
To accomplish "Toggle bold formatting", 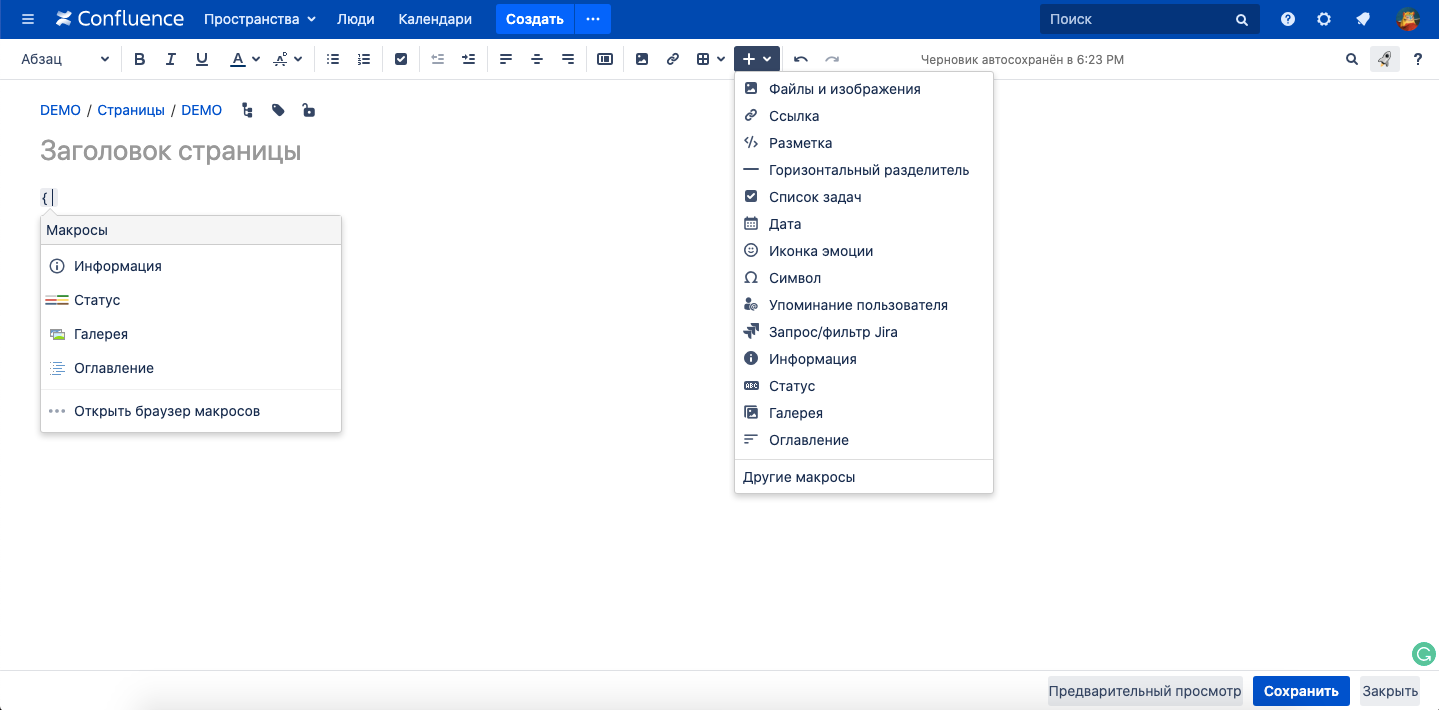I will 140,59.
